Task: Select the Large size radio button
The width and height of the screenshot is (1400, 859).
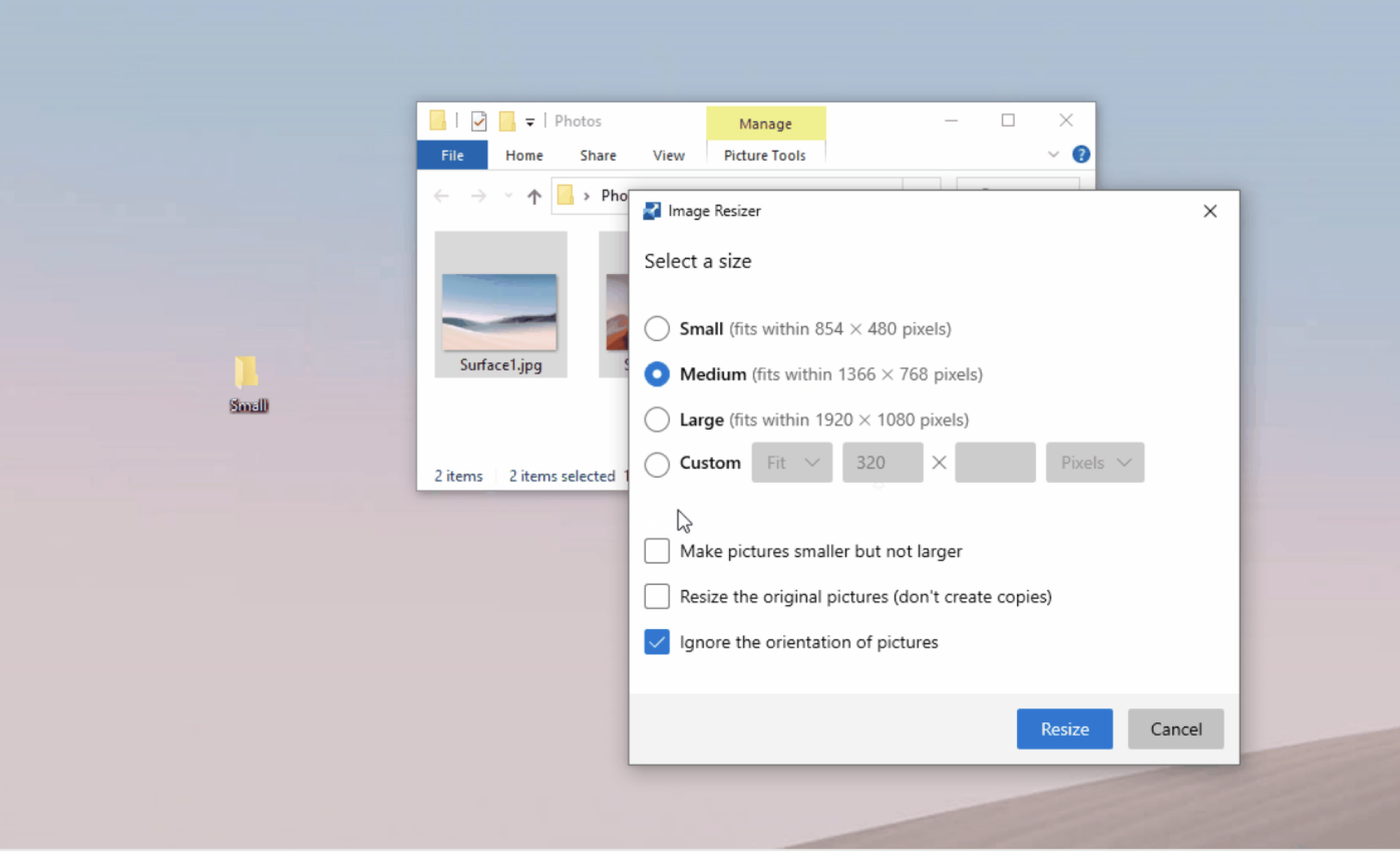Action: [x=656, y=419]
